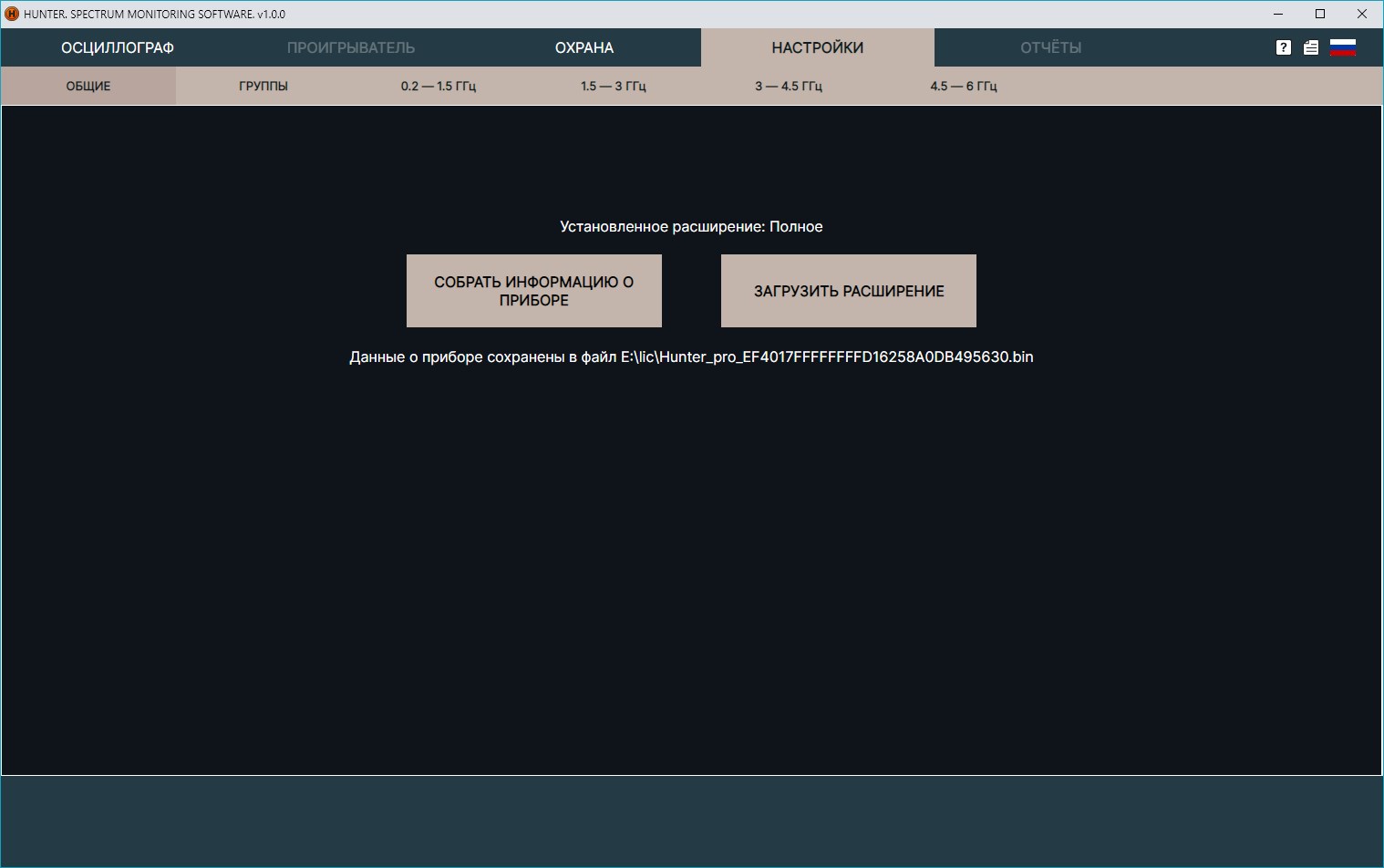This screenshot has height=868, width=1384.
Task: Select the ОБЩИЕ settings subtab
Action: pyautogui.click(x=88, y=86)
